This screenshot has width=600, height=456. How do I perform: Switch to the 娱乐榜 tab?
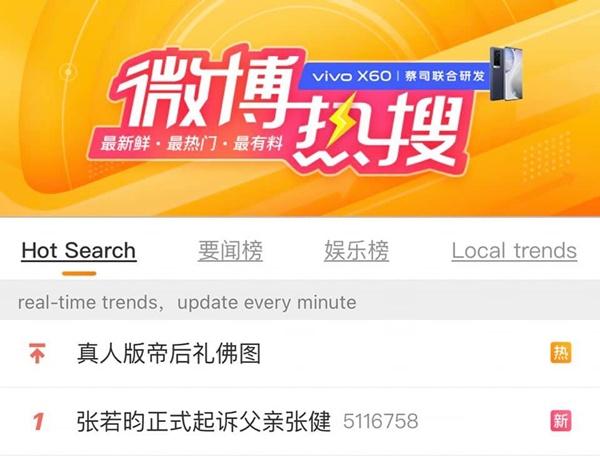coord(356,251)
